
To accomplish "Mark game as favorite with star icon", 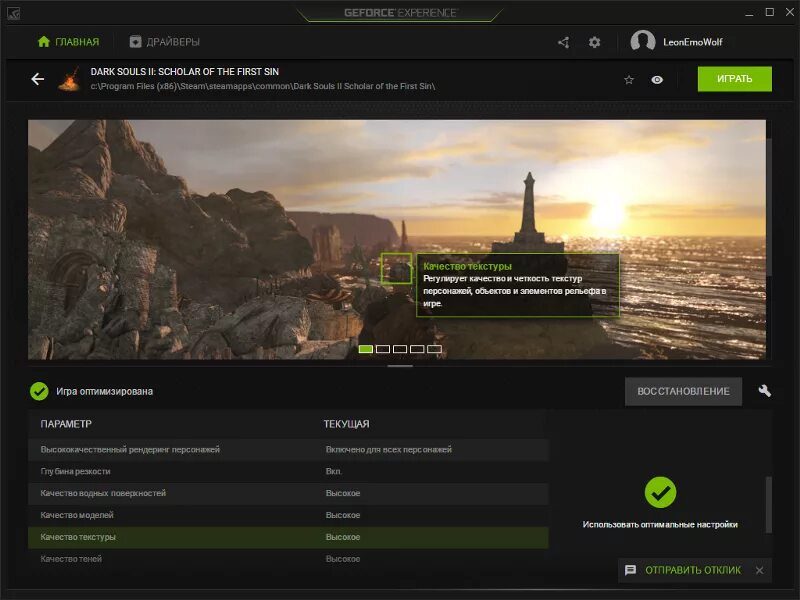I will (629, 80).
